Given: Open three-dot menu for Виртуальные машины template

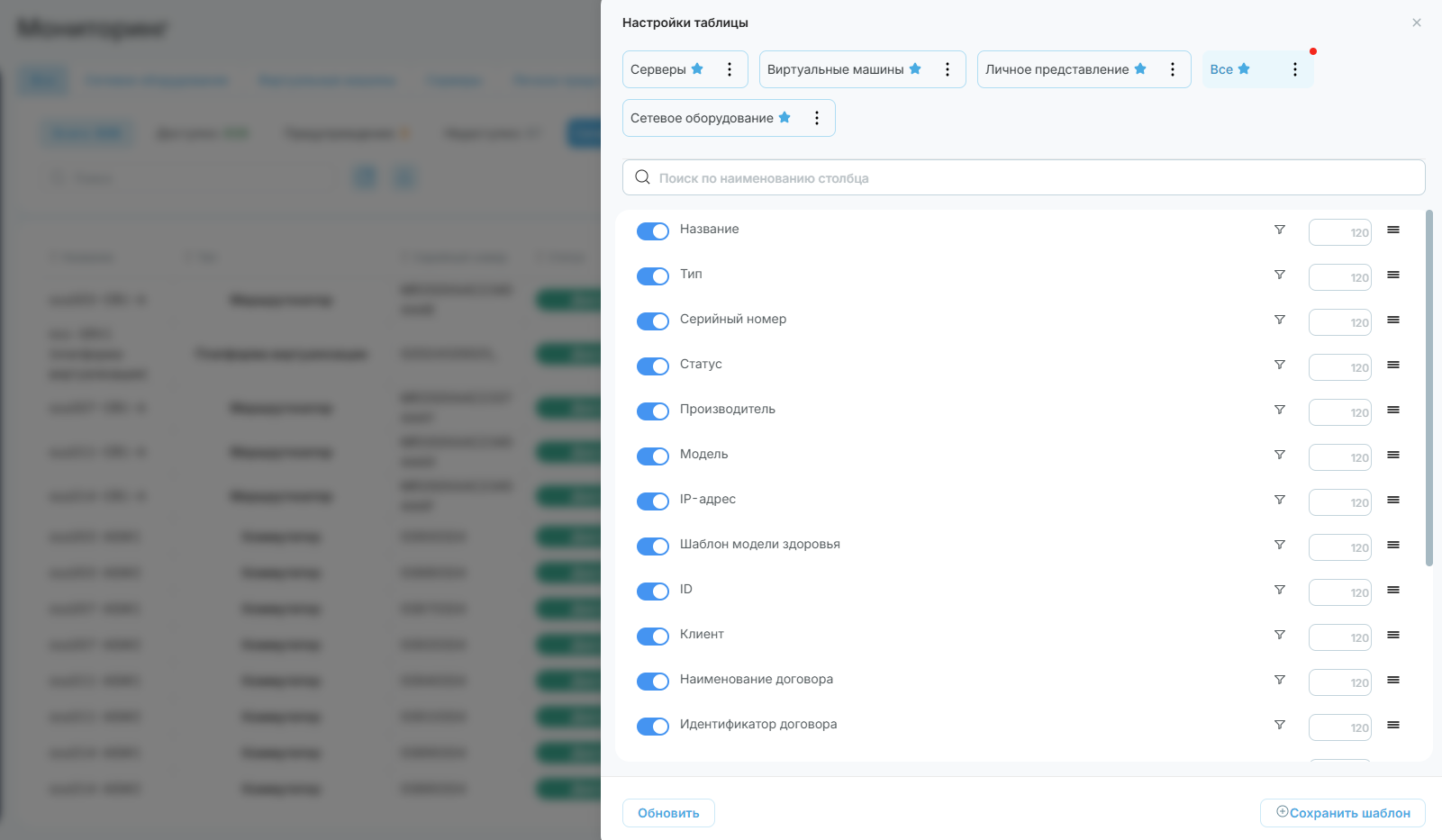Looking at the screenshot, I should click(x=948, y=69).
